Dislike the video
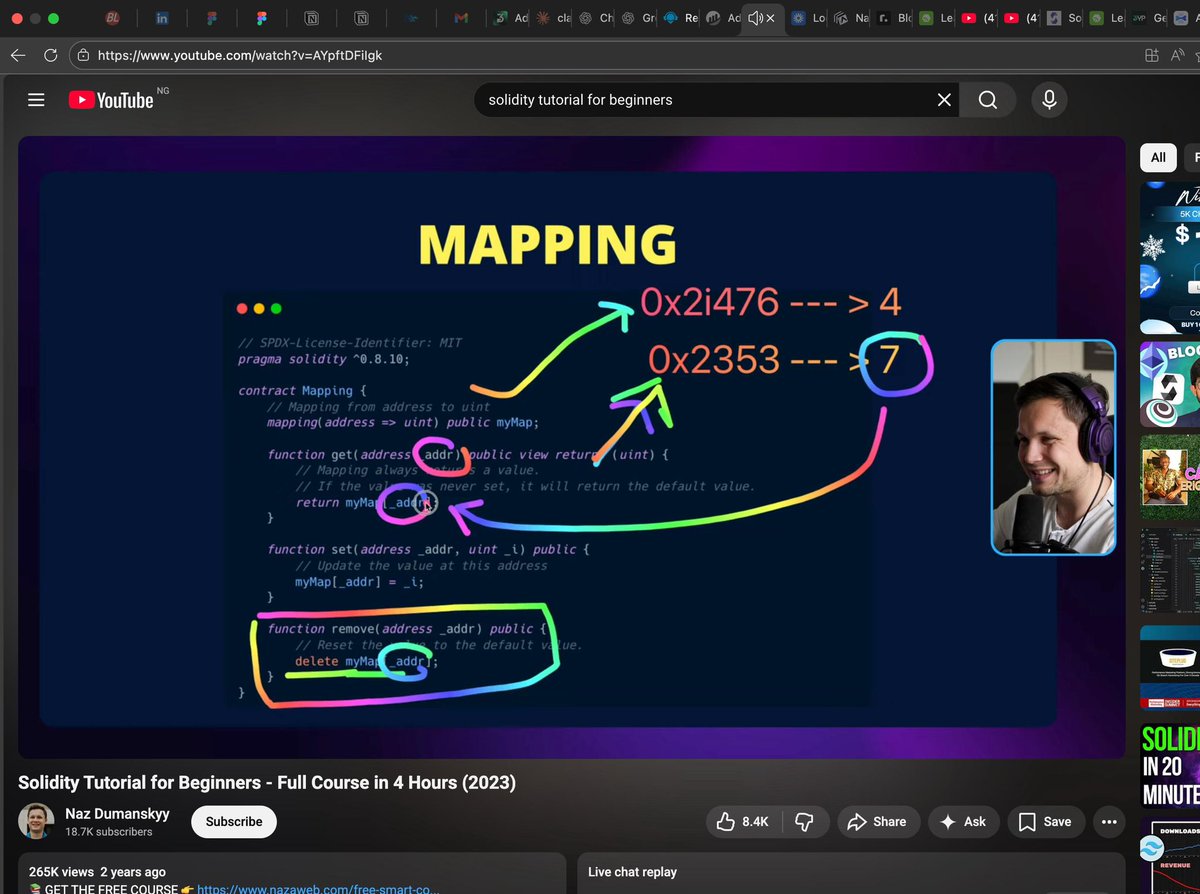Image resolution: width=1200 pixels, height=894 pixels. pos(803,822)
